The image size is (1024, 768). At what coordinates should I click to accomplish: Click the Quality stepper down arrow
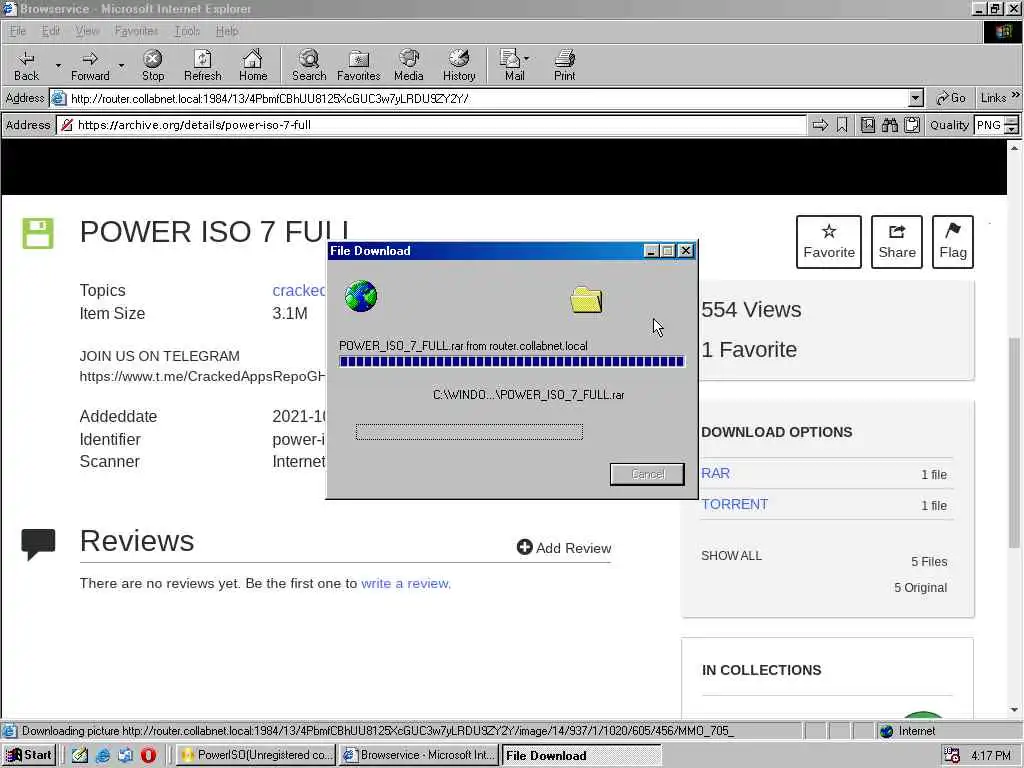click(1012, 129)
